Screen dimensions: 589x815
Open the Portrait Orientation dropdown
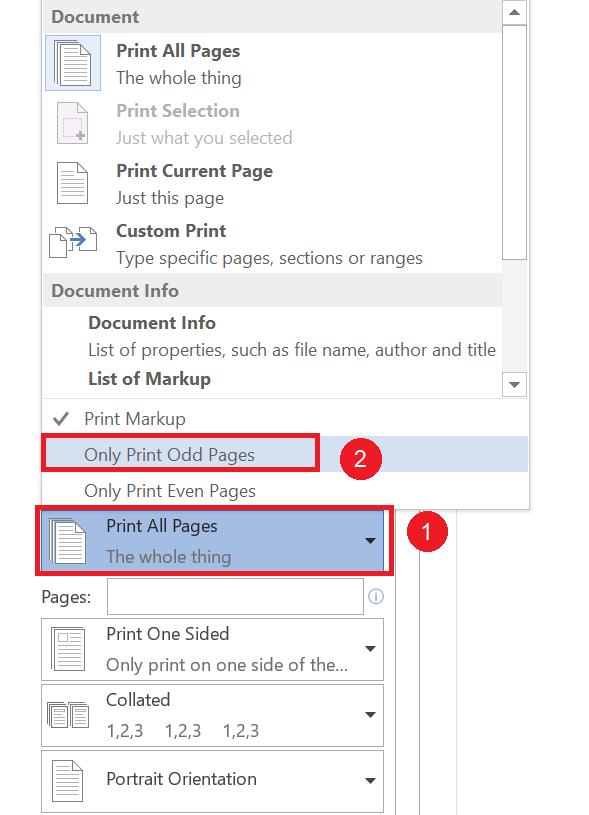(x=368, y=780)
